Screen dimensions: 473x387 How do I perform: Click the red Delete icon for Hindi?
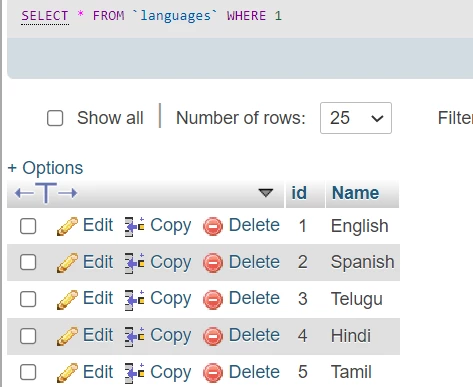click(x=213, y=336)
